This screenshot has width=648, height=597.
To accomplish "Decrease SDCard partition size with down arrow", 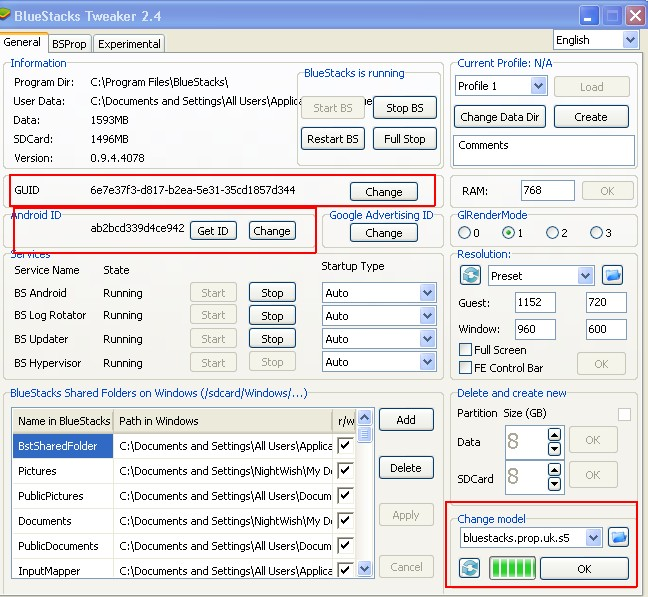I will click(x=552, y=486).
